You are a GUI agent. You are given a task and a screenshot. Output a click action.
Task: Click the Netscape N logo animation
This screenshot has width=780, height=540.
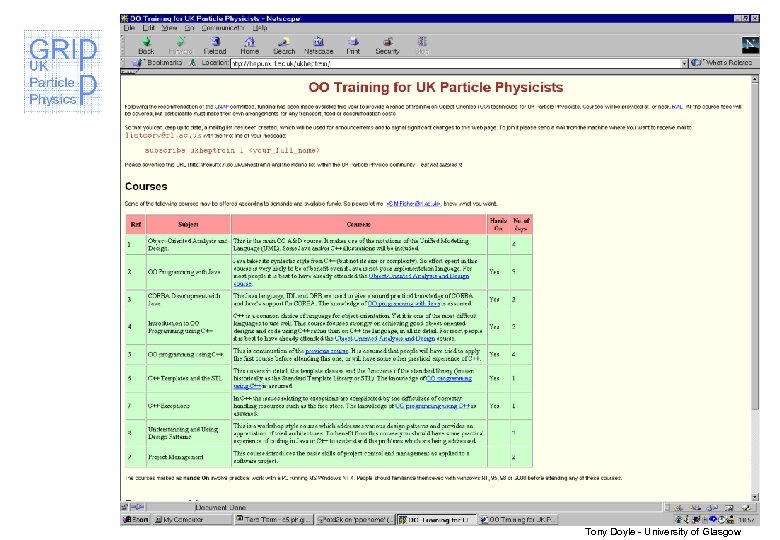click(x=750, y=45)
